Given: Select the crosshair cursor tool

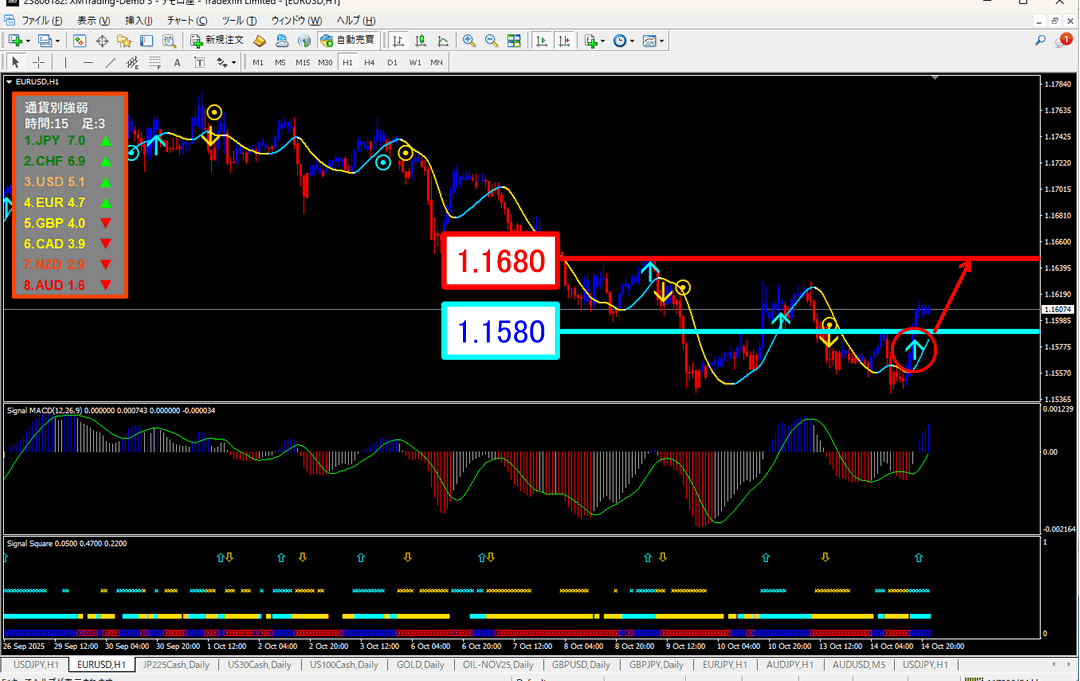Looking at the screenshot, I should tap(39, 63).
